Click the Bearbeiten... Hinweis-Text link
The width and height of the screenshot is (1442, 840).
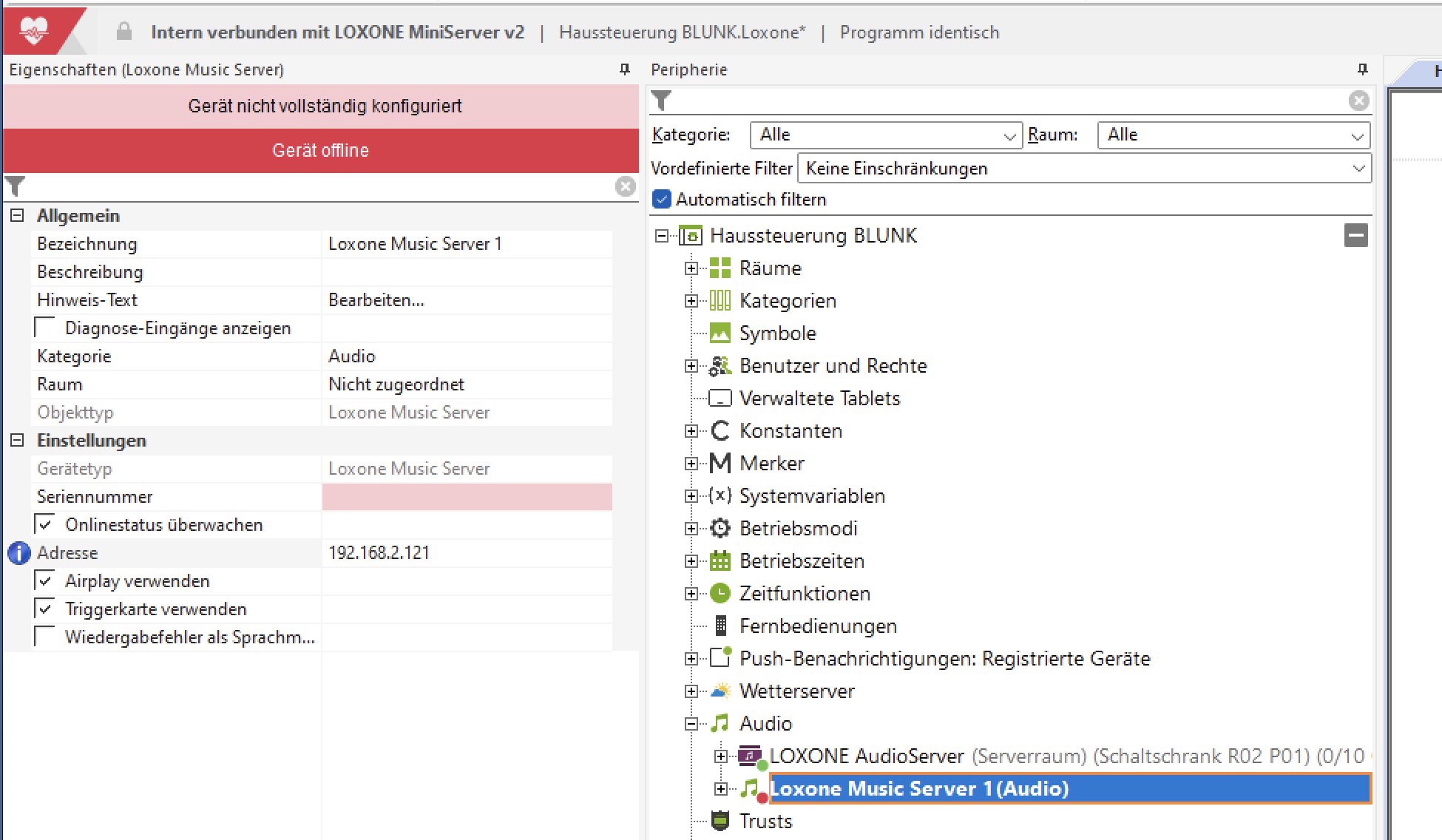click(x=376, y=300)
